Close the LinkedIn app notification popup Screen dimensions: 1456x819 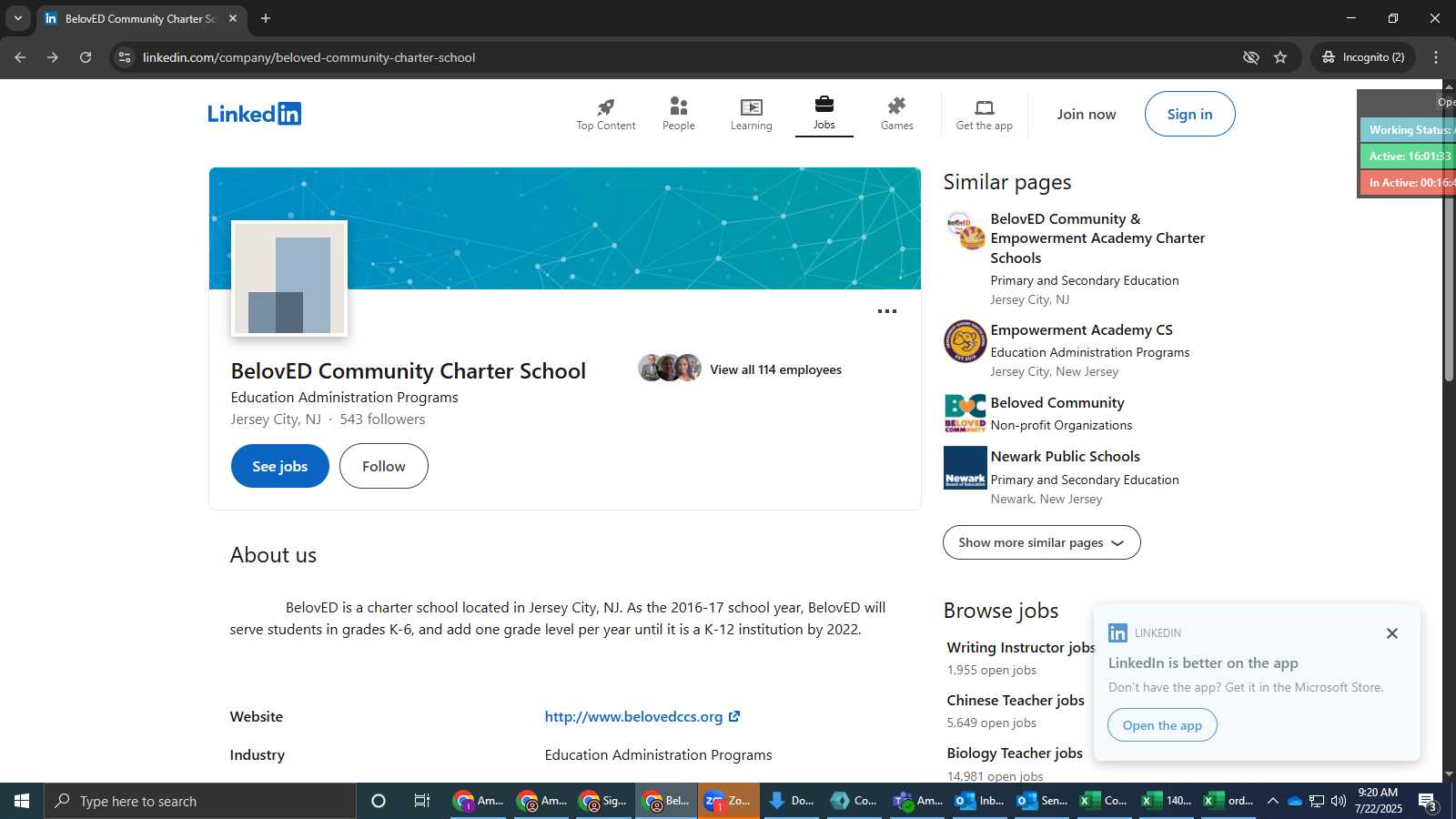tap(1392, 633)
